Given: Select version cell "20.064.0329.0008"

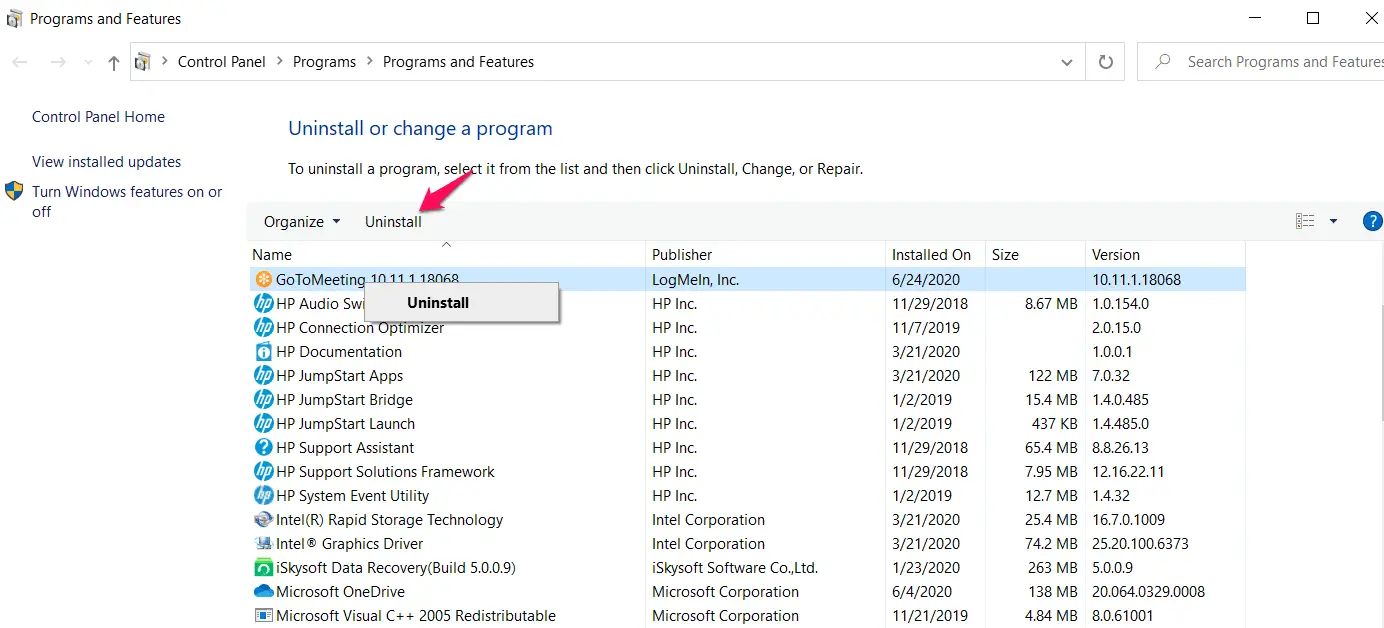Looking at the screenshot, I should [1148, 591].
